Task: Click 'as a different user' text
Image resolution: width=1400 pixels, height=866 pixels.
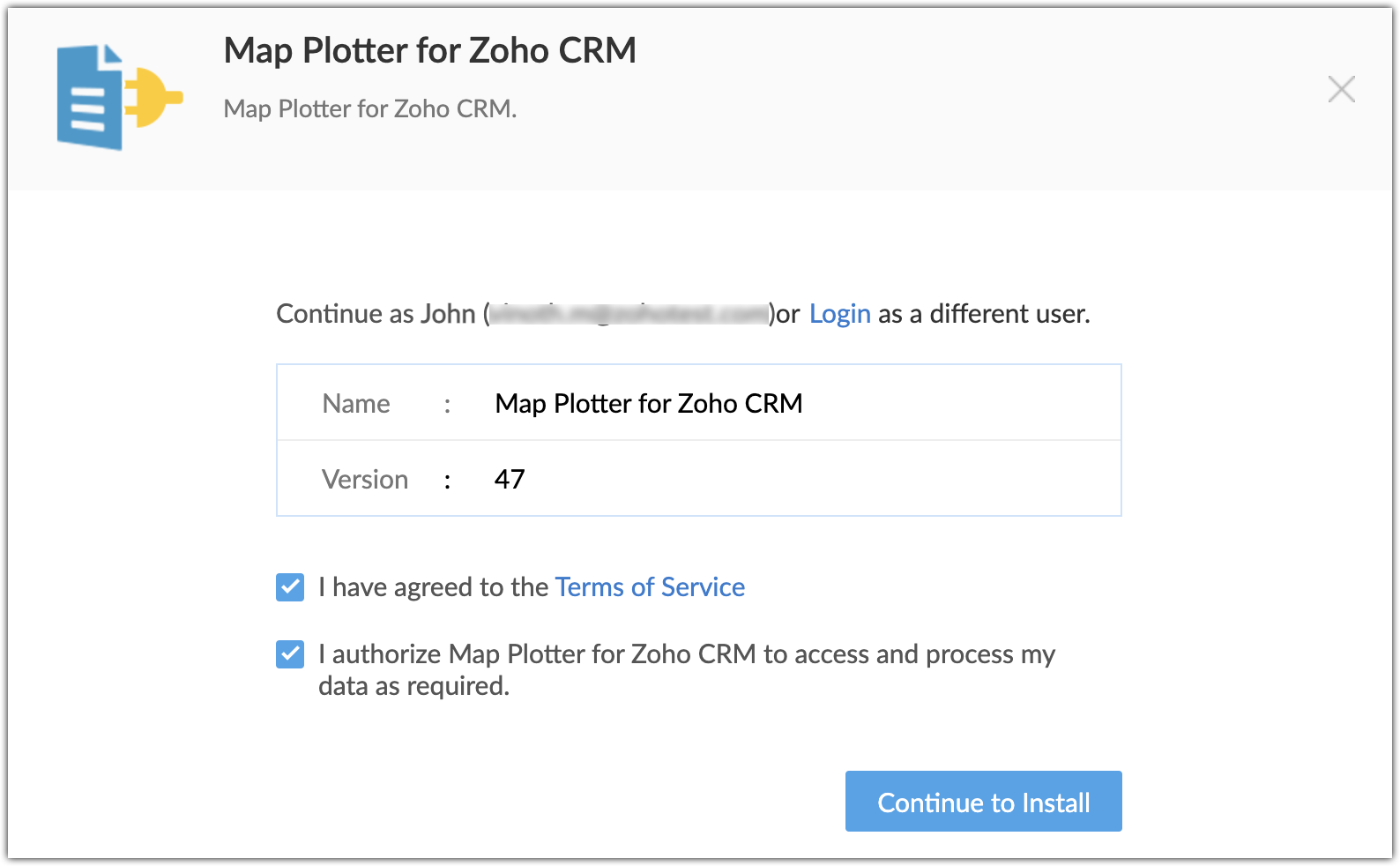Action: [x=984, y=314]
